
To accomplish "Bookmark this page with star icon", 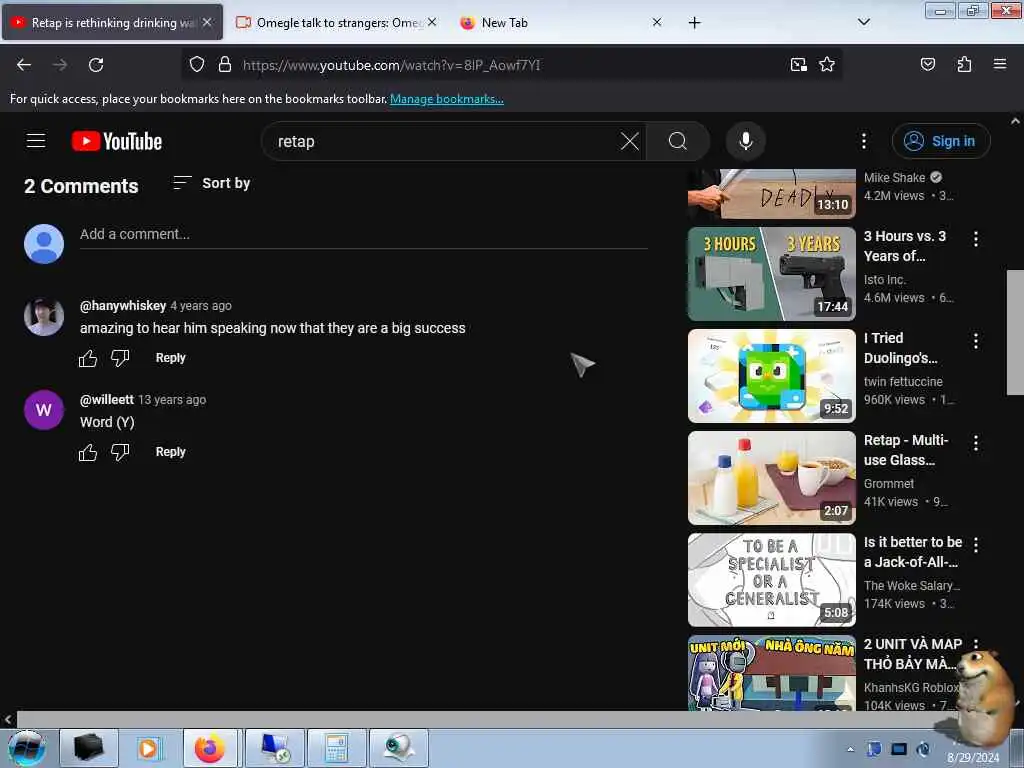I will [x=827, y=64].
